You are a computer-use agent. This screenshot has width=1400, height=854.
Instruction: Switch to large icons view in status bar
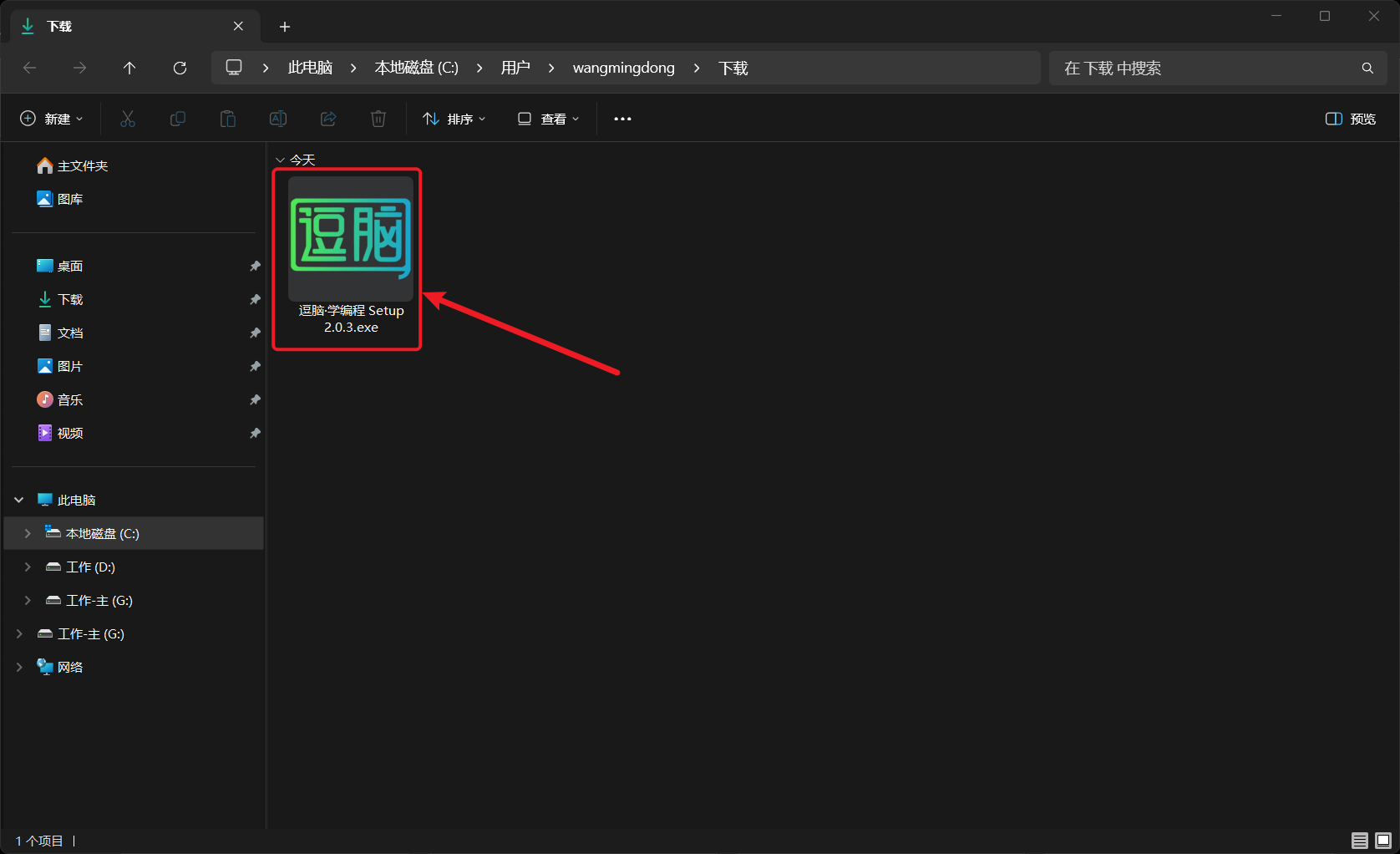(x=1383, y=840)
